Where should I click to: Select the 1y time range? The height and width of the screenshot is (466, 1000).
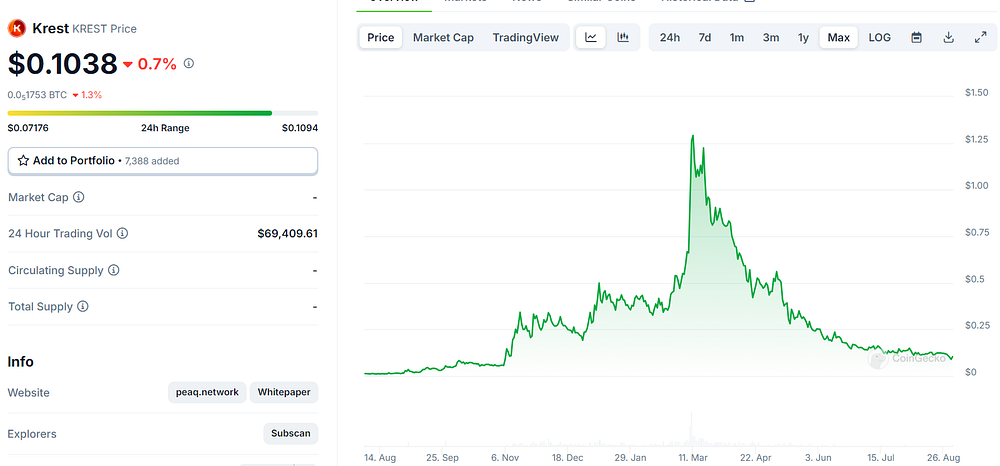(x=803, y=38)
